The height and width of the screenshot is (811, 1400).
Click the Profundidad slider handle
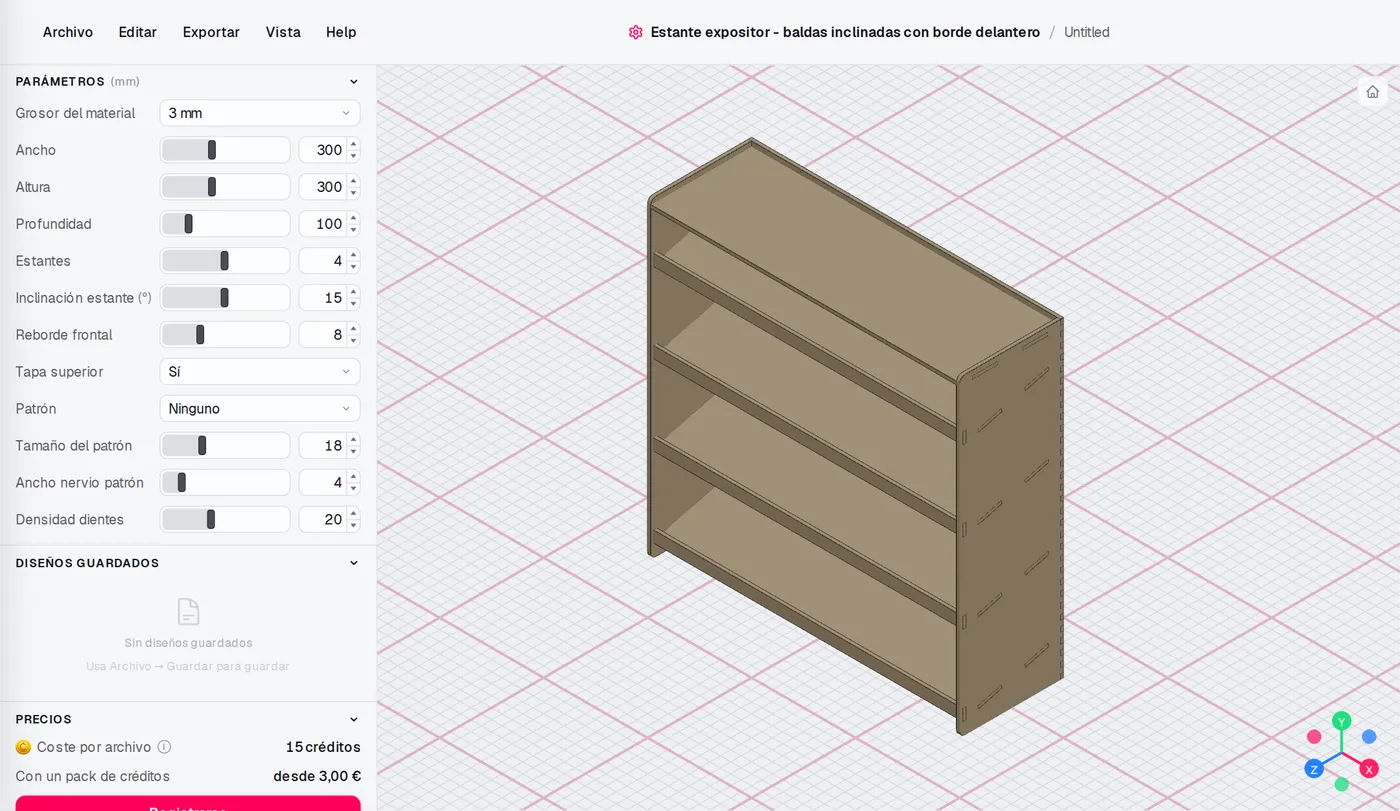(x=188, y=224)
